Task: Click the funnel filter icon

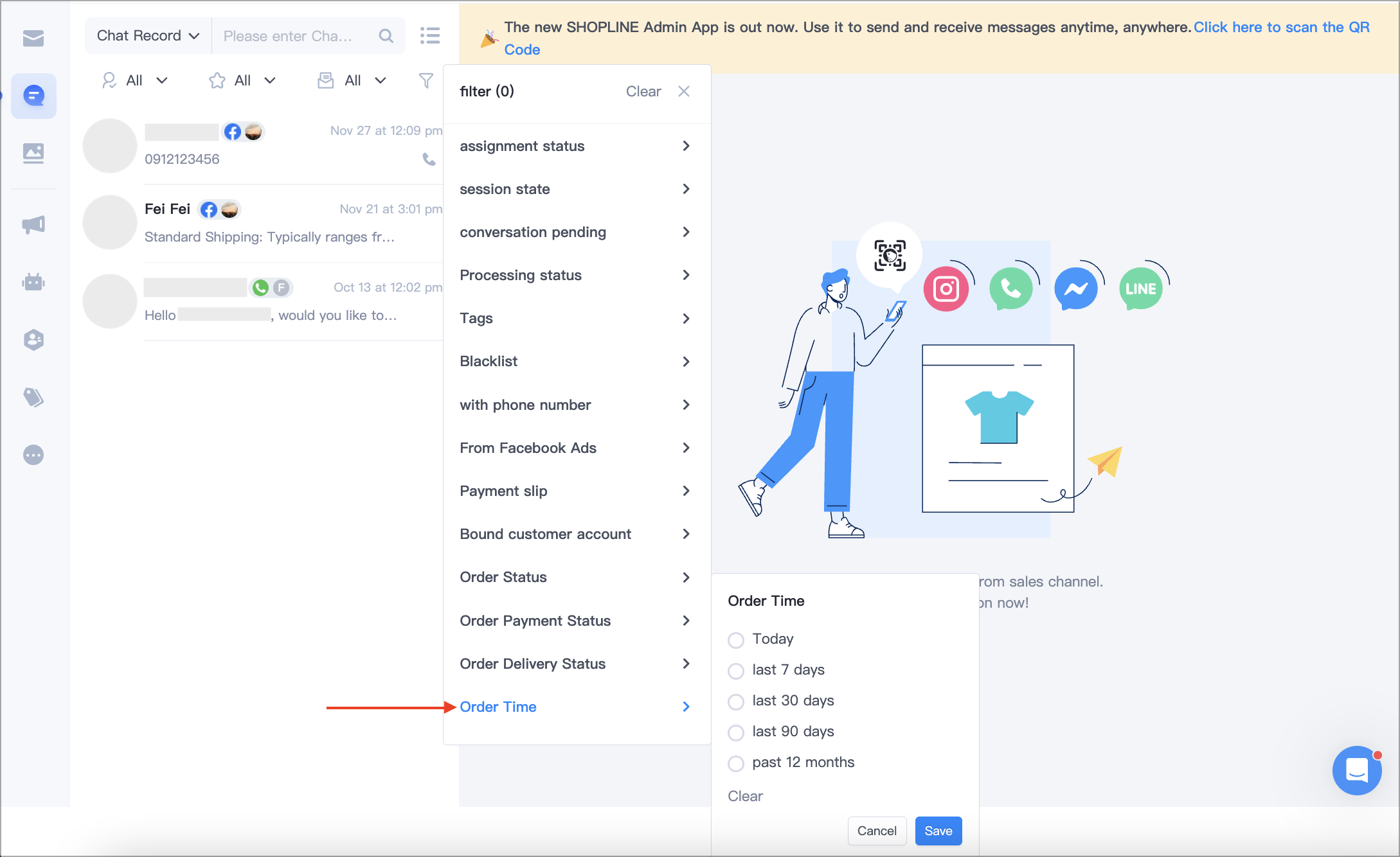Action: (x=426, y=80)
